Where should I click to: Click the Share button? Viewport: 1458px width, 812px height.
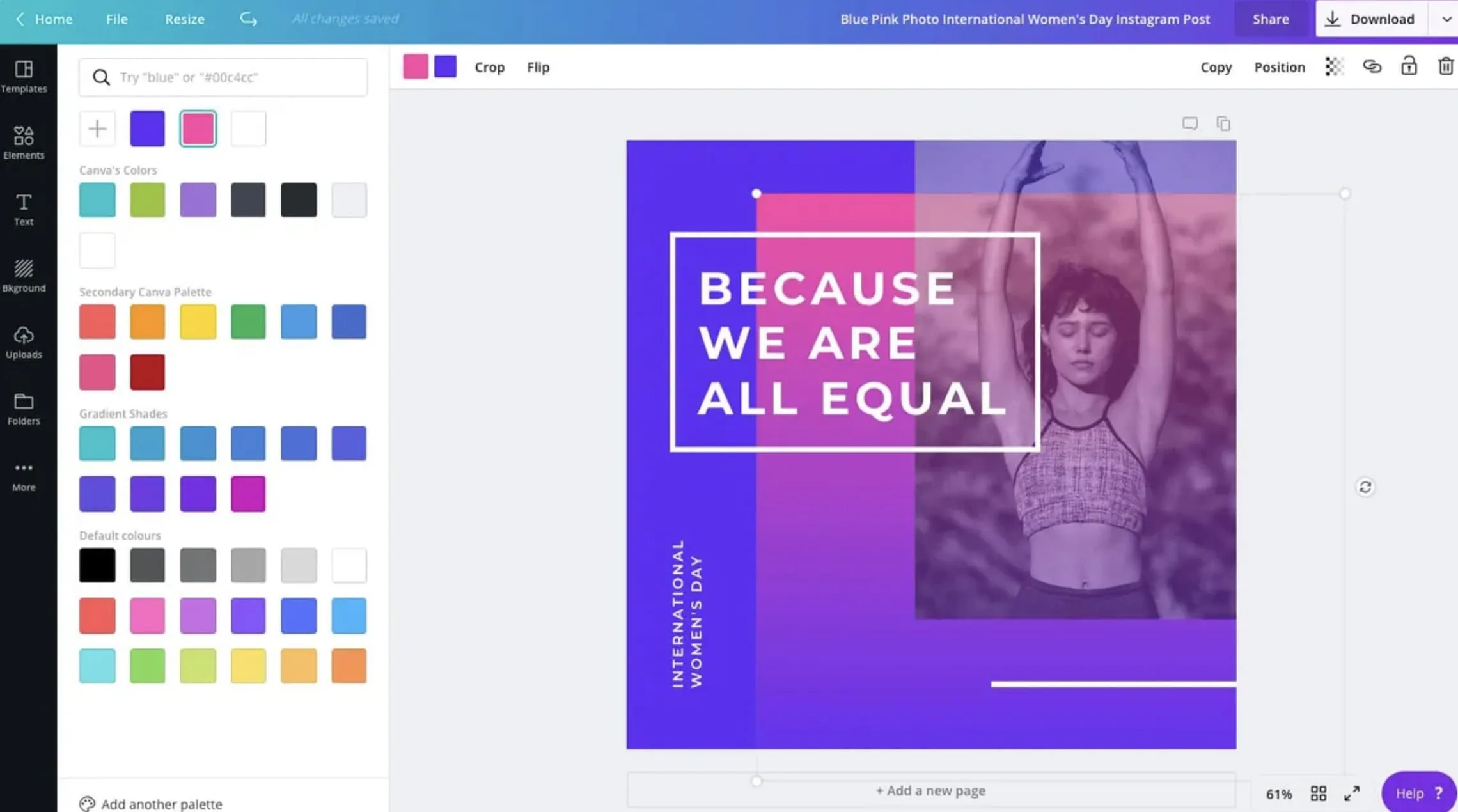point(1271,18)
